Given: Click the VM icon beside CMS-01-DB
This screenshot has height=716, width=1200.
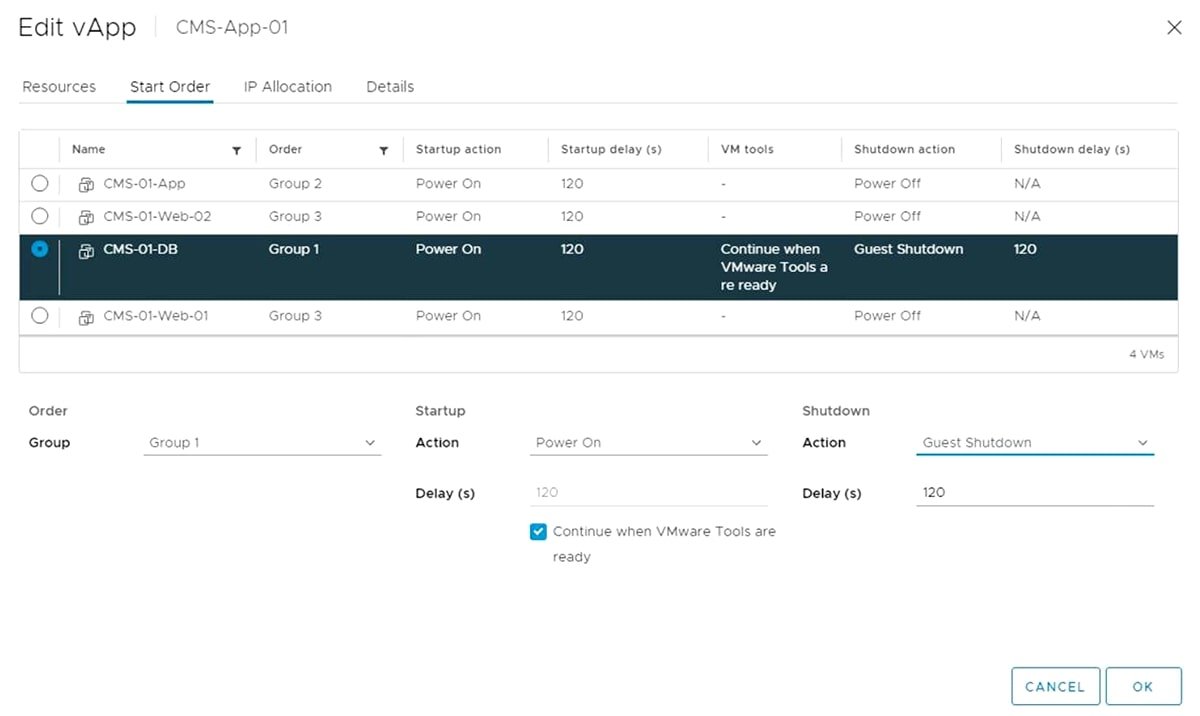Looking at the screenshot, I should pyautogui.click(x=86, y=249).
